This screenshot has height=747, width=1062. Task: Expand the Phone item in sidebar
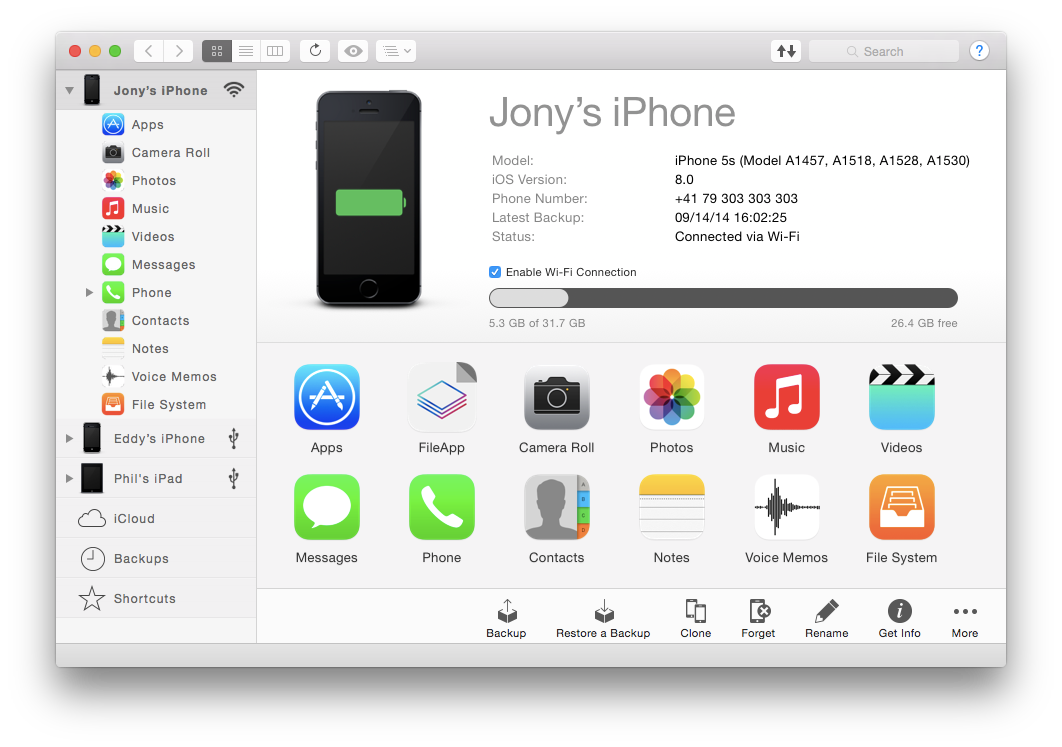pos(89,293)
